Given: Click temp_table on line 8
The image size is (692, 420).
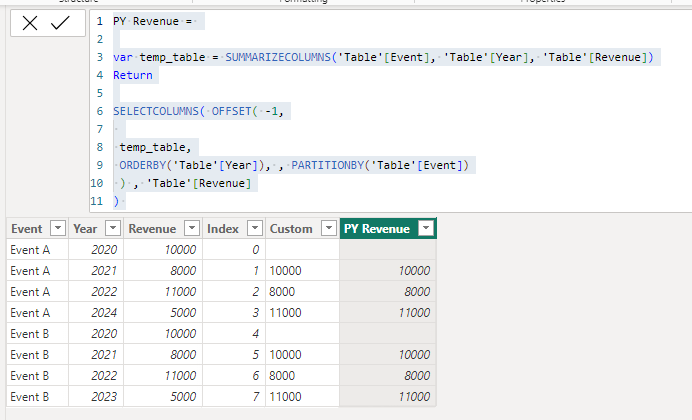Looking at the screenshot, I should pos(155,147).
